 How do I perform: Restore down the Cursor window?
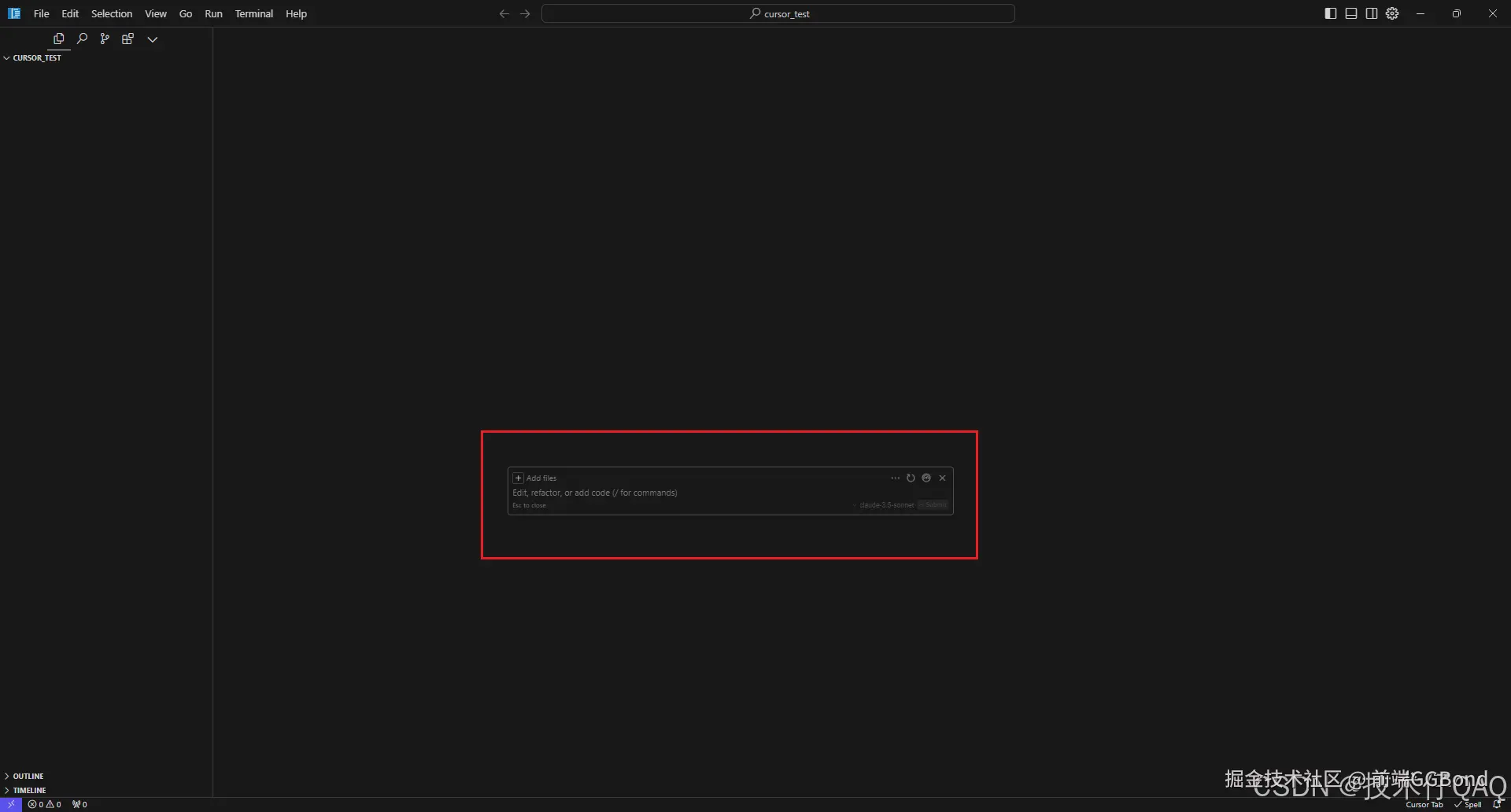pyautogui.click(x=1457, y=13)
